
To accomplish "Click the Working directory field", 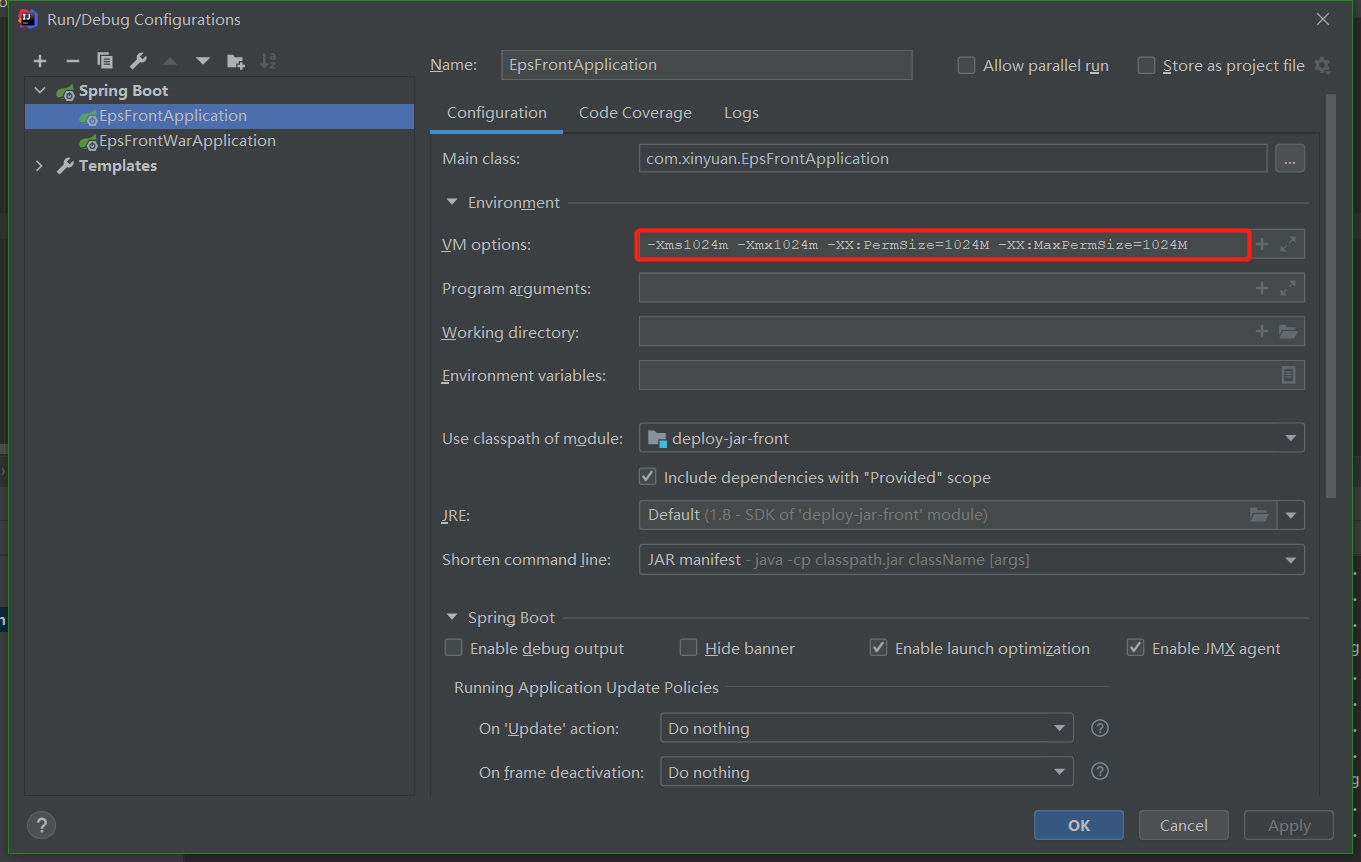I will click(x=945, y=332).
